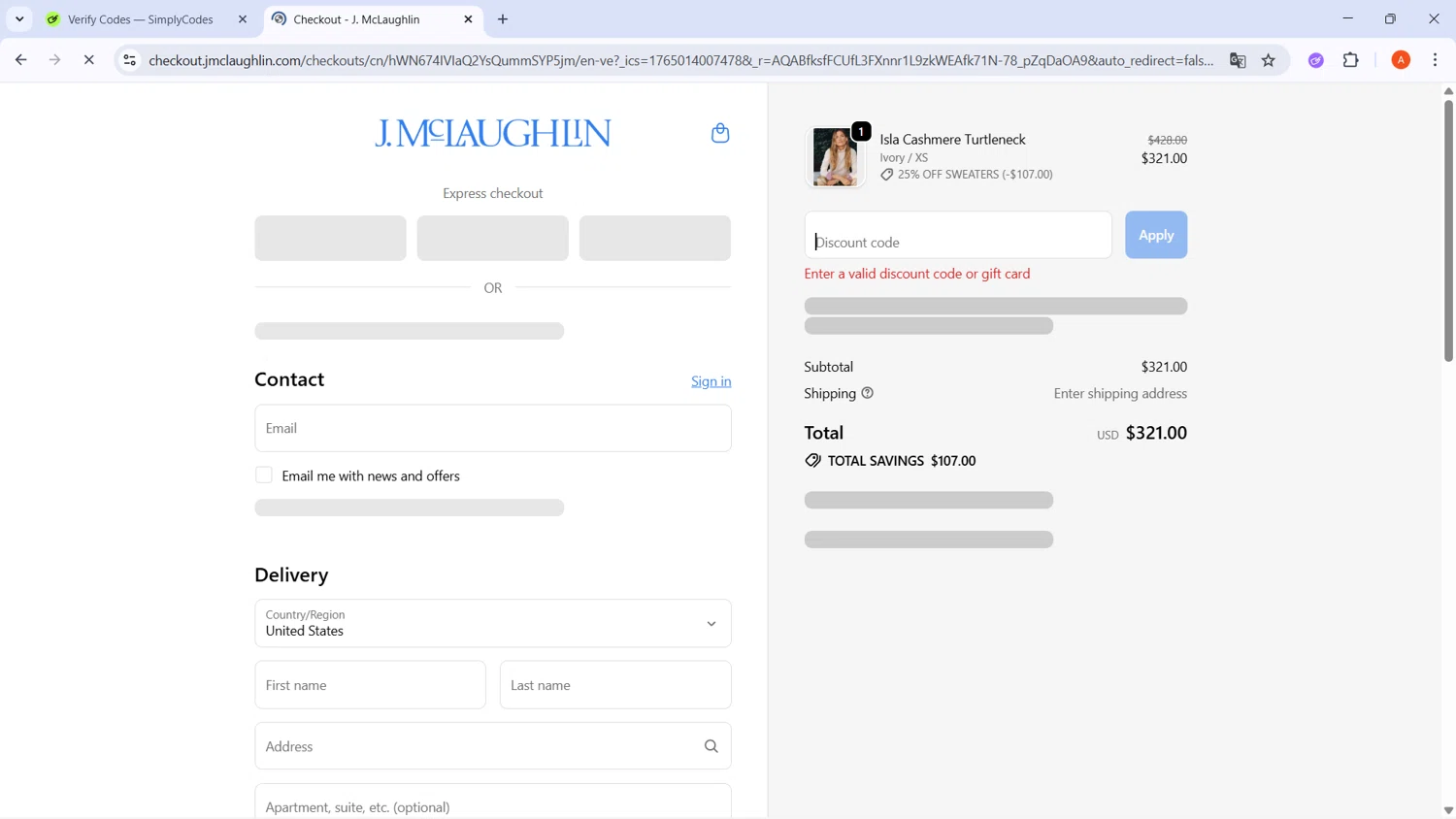Viewport: 1456px width, 819px height.
Task: Close the Checkout J. McLaughlin tab
Action: pyautogui.click(x=468, y=19)
